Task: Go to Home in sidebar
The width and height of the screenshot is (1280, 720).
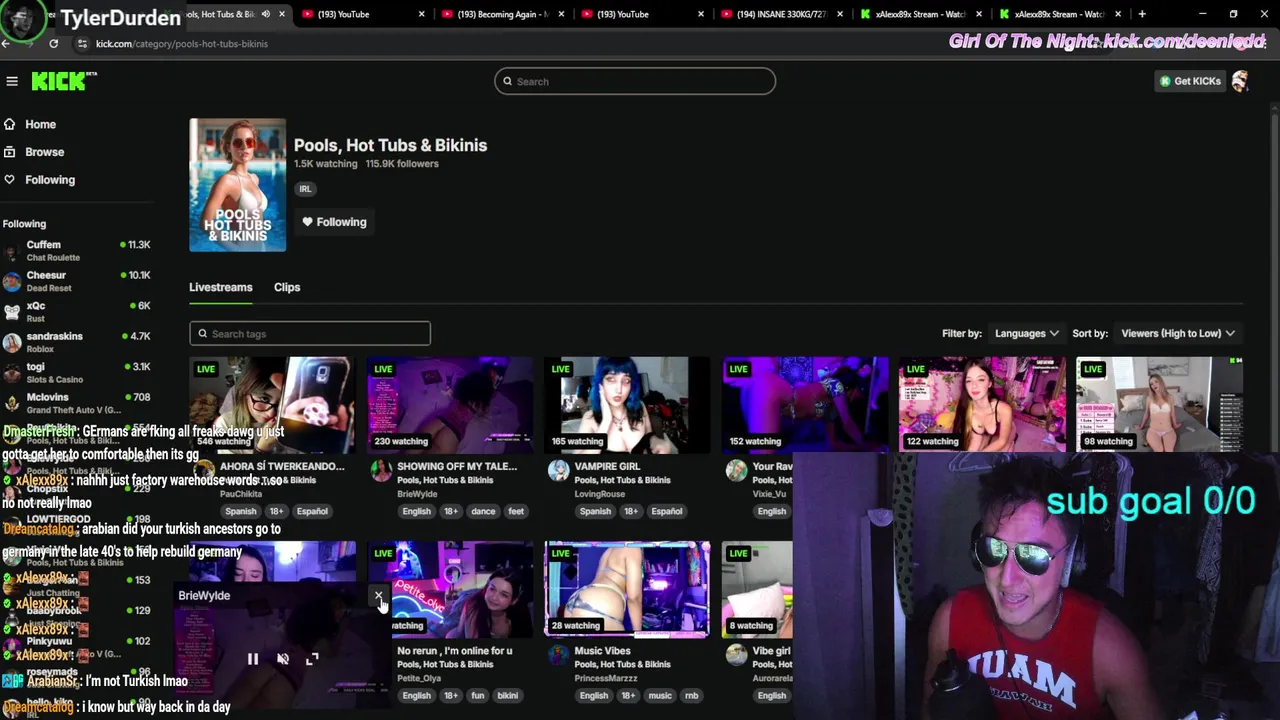Action: tap(40, 124)
